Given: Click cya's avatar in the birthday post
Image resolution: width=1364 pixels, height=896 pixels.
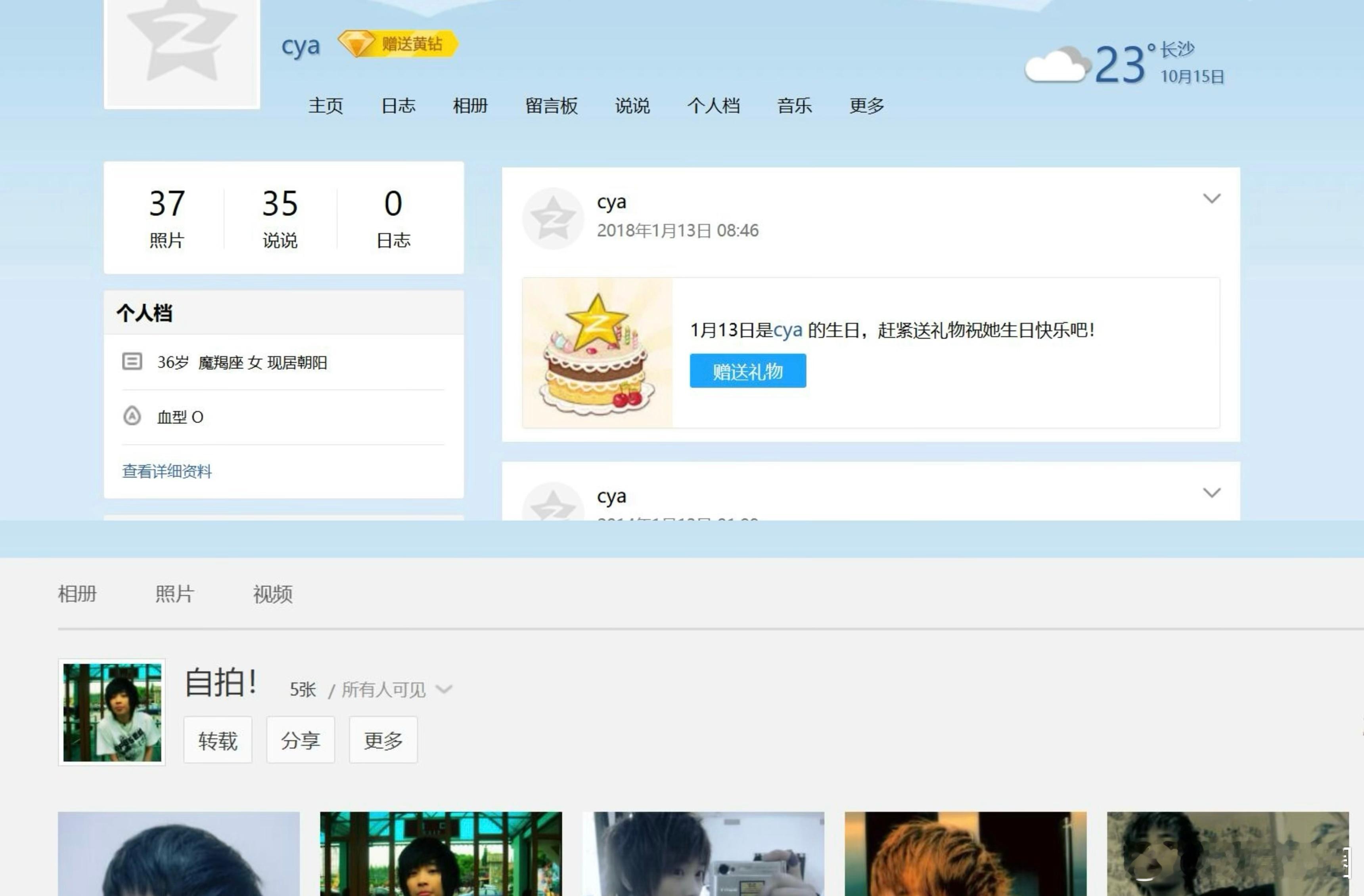Looking at the screenshot, I should coord(553,218).
